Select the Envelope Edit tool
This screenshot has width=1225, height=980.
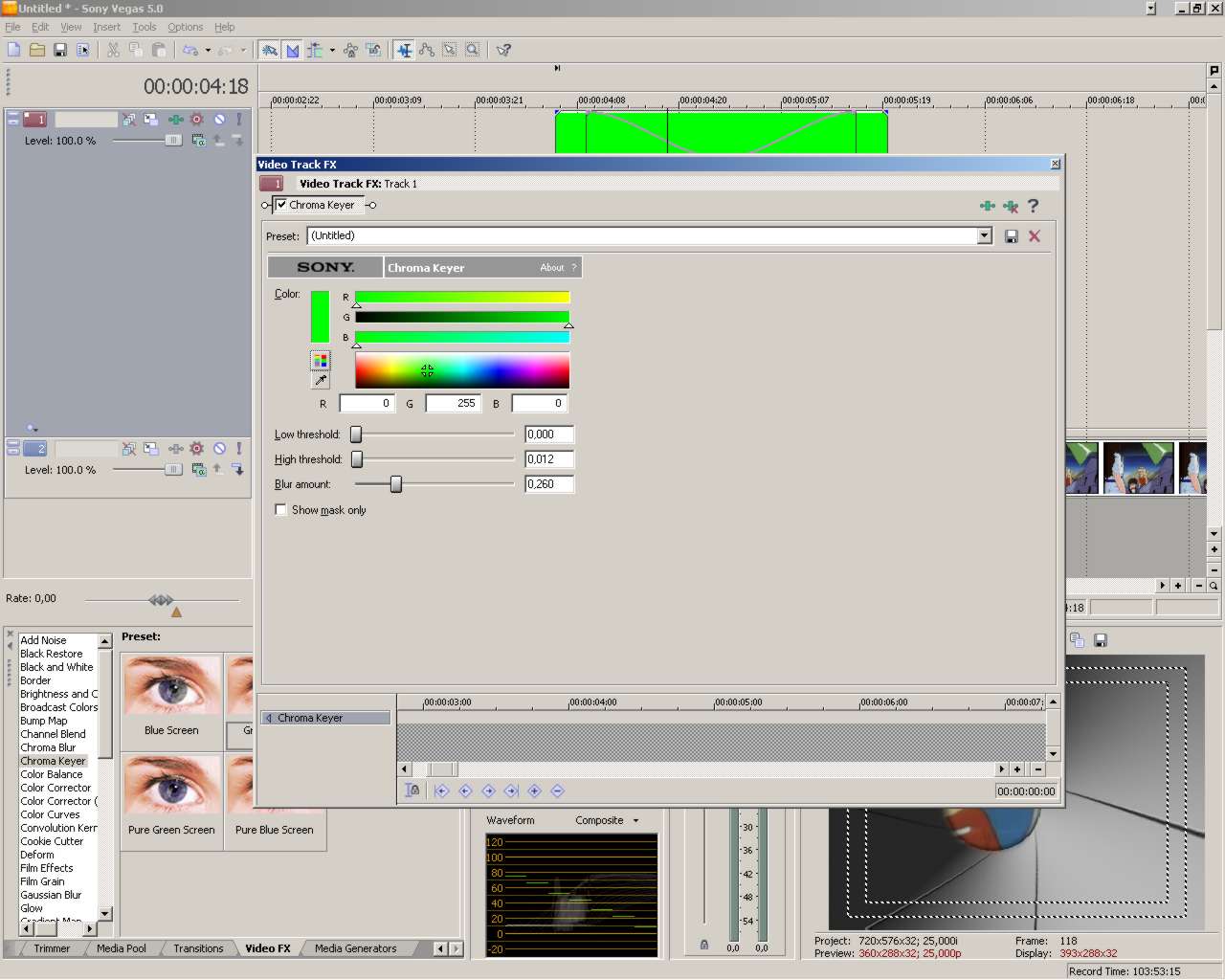pyautogui.click(x=427, y=50)
